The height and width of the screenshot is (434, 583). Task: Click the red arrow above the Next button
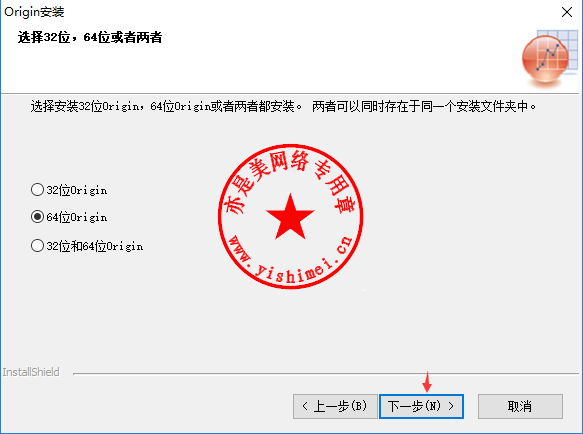pos(427,382)
